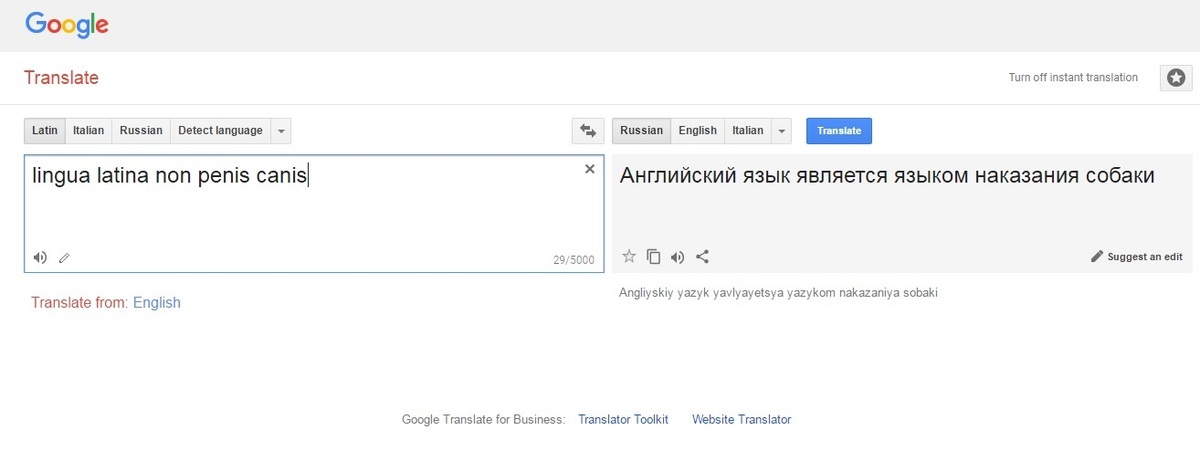The height and width of the screenshot is (451, 1200).
Task: Select English as target language
Action: [x=697, y=131]
